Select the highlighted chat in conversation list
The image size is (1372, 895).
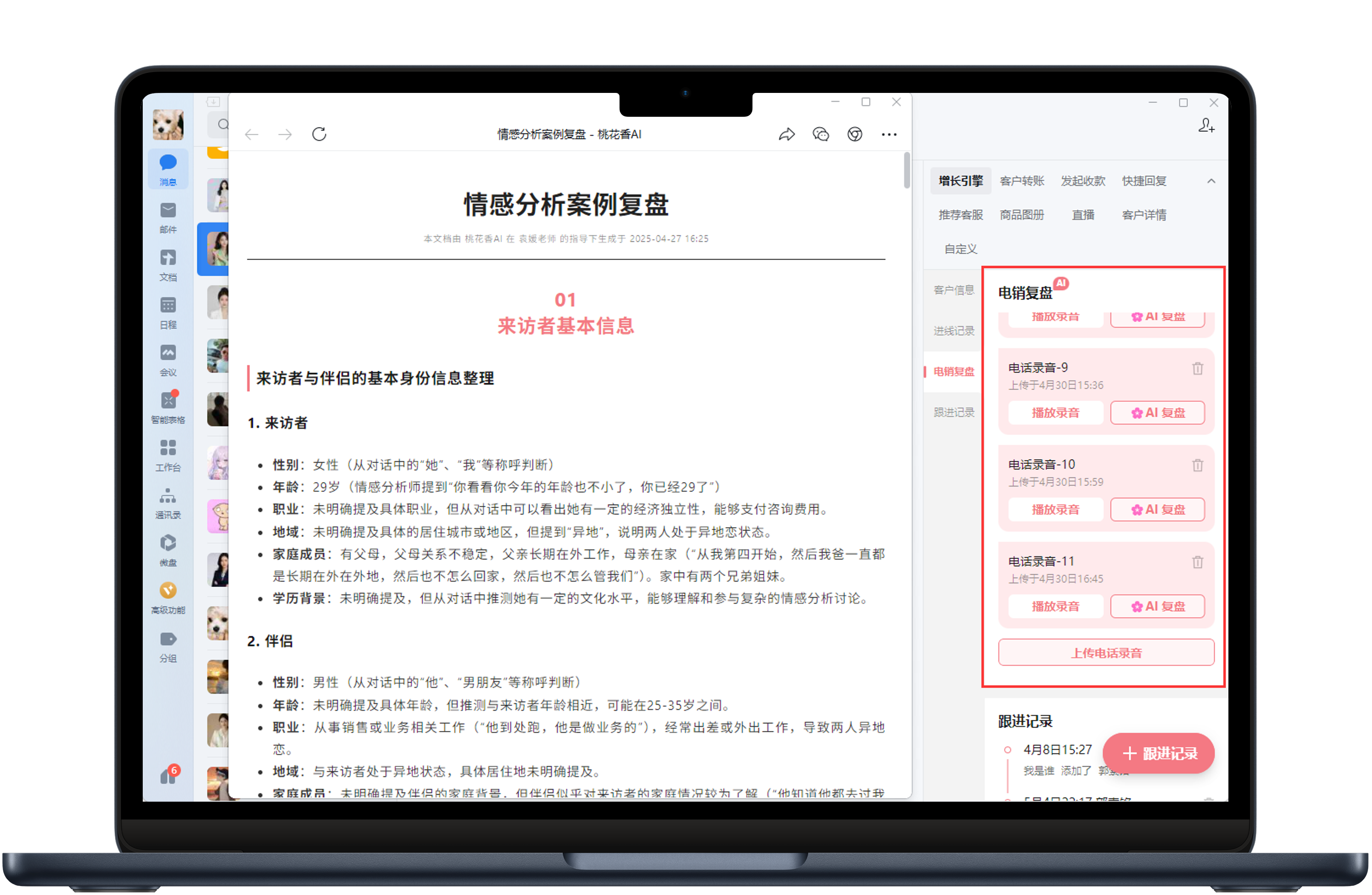213,249
